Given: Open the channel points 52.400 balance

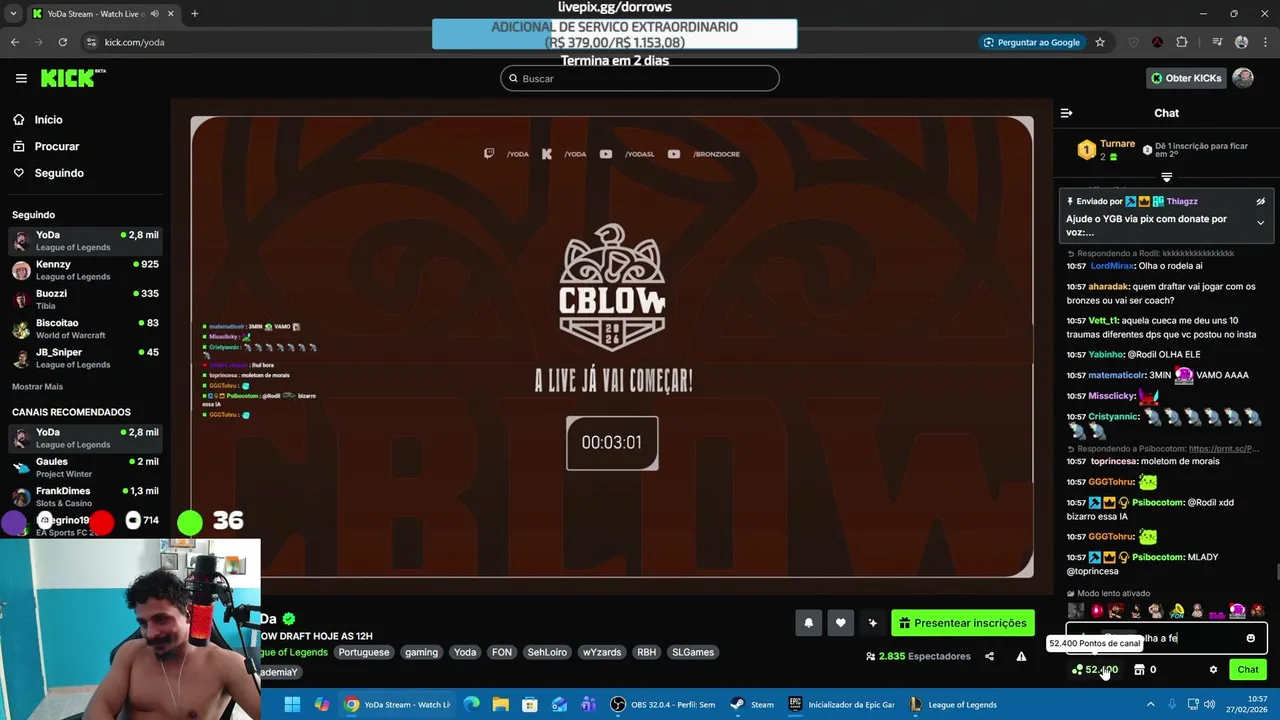Looking at the screenshot, I should [1094, 670].
